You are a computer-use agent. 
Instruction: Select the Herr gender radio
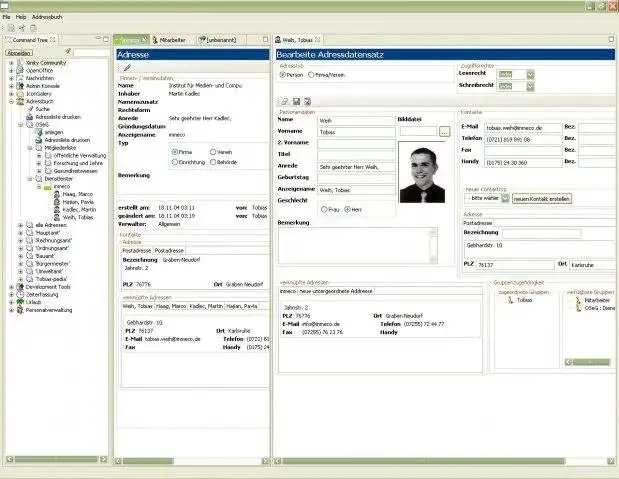click(x=347, y=209)
